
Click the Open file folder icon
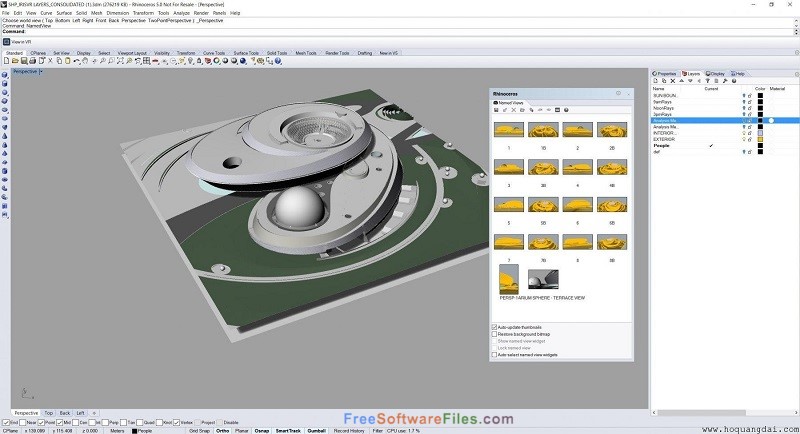[15, 61]
